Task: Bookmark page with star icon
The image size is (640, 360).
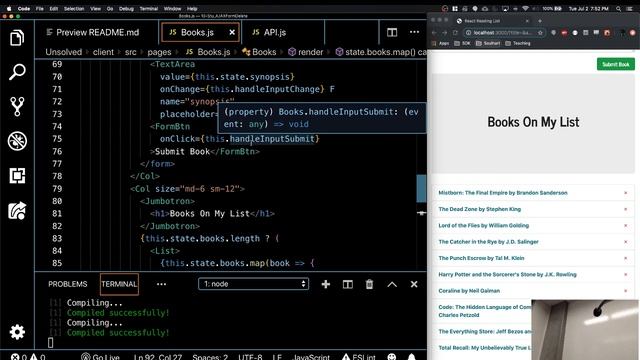Action: click(x=540, y=33)
